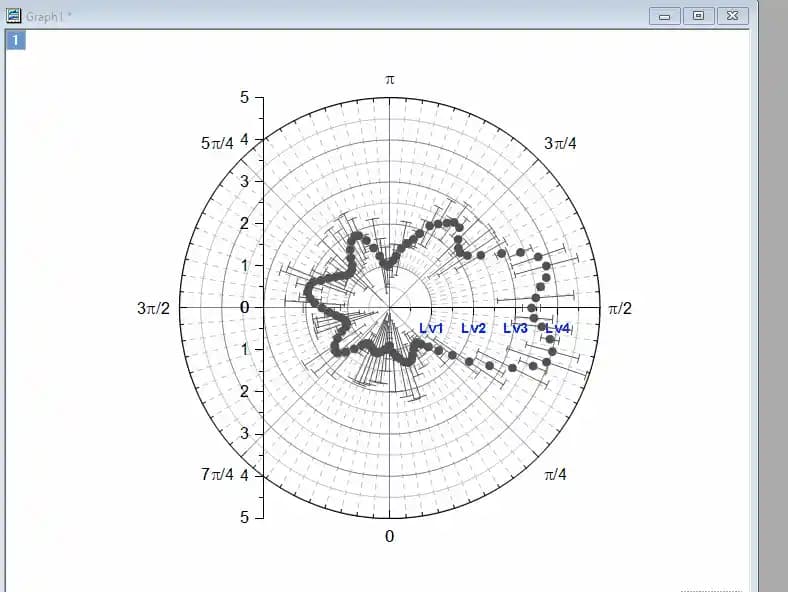Screen dimensions: 788x592
Task: Select the Lv1 text label
Action: click(432, 329)
